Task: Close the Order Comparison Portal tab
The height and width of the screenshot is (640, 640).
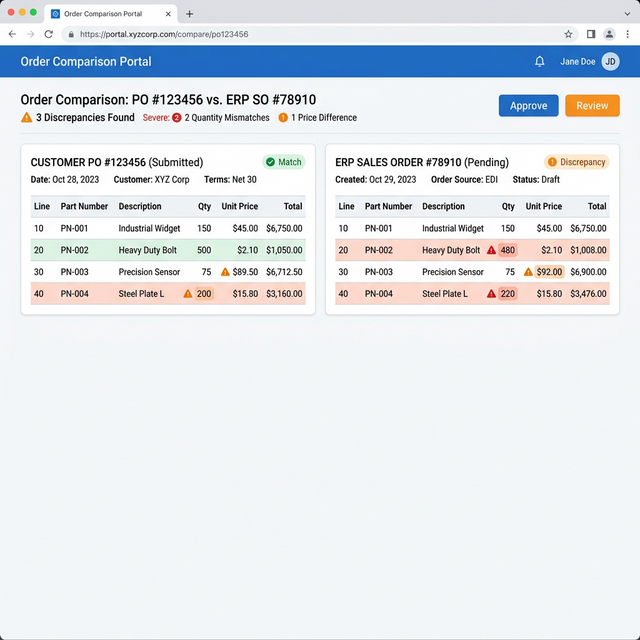Action: [x=168, y=14]
